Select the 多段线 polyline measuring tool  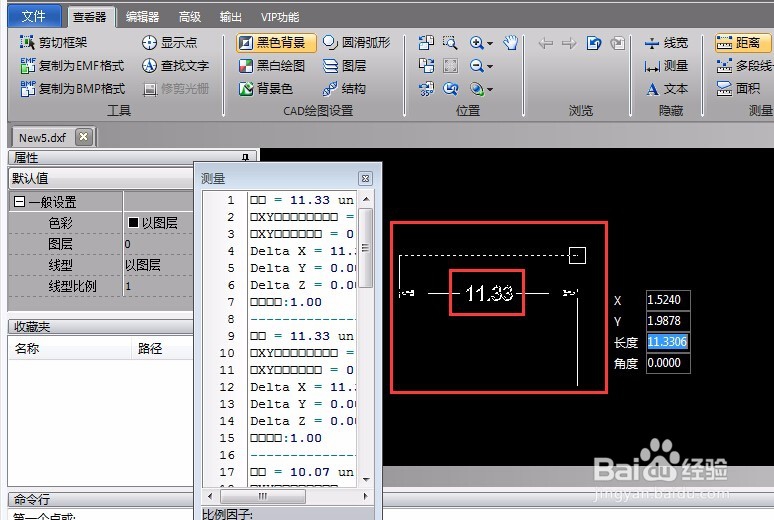click(744, 66)
